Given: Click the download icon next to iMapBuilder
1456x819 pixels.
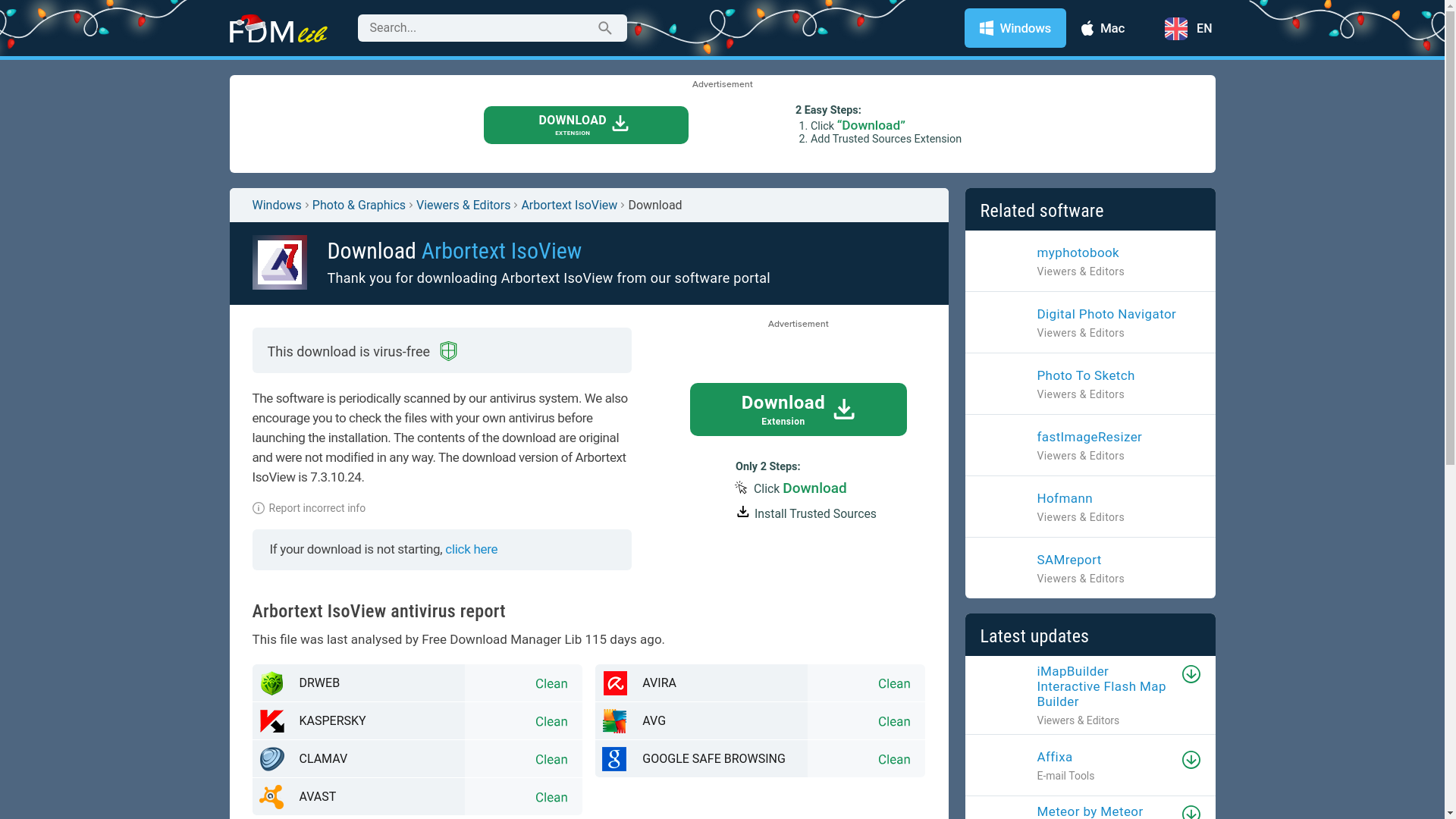Looking at the screenshot, I should coord(1191,674).
